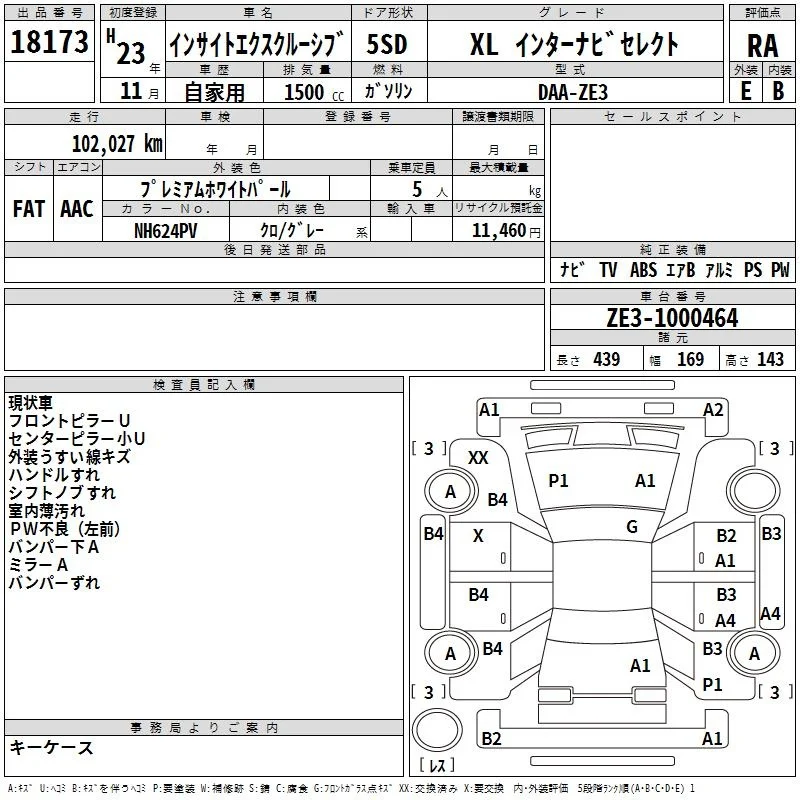Click the セールスポイント section header
Image resolution: width=800 pixels, height=800 pixels.
pos(672,116)
